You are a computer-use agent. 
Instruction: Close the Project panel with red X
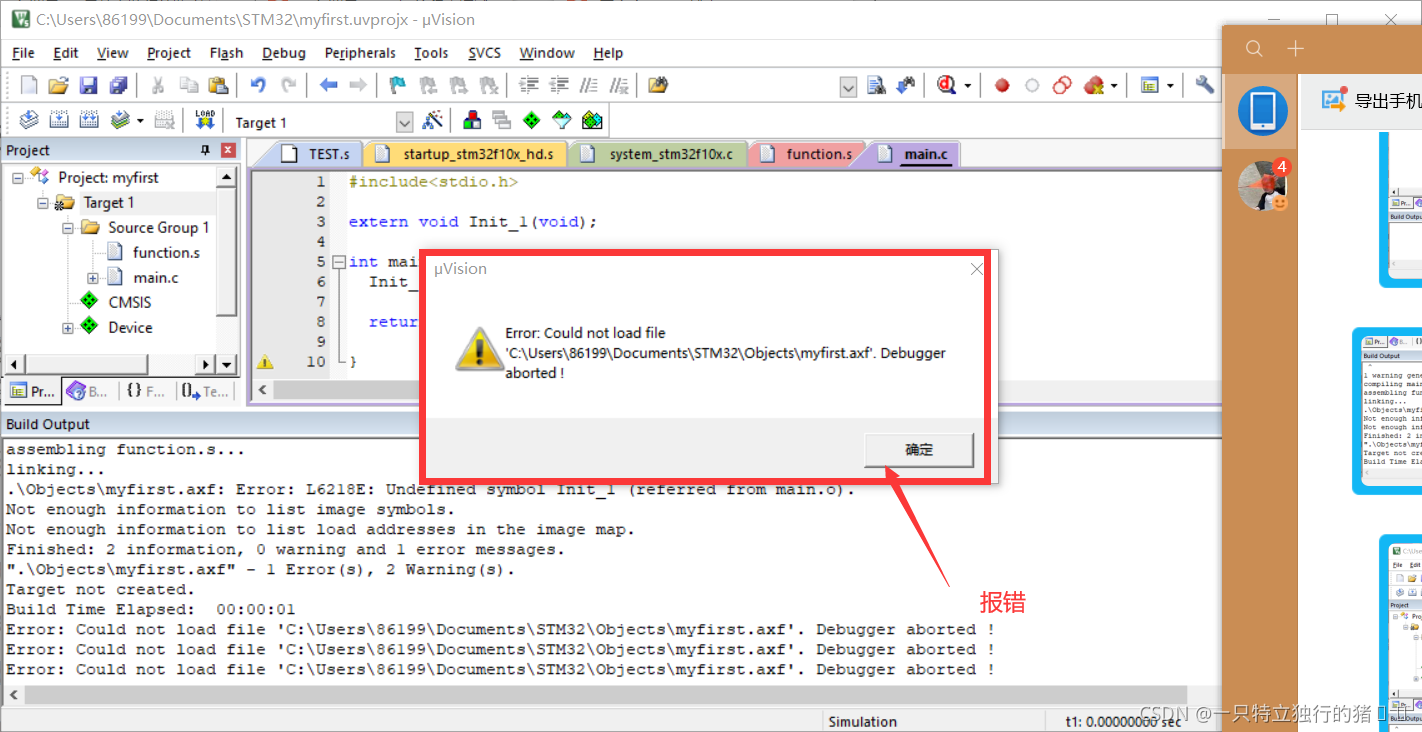(228, 150)
